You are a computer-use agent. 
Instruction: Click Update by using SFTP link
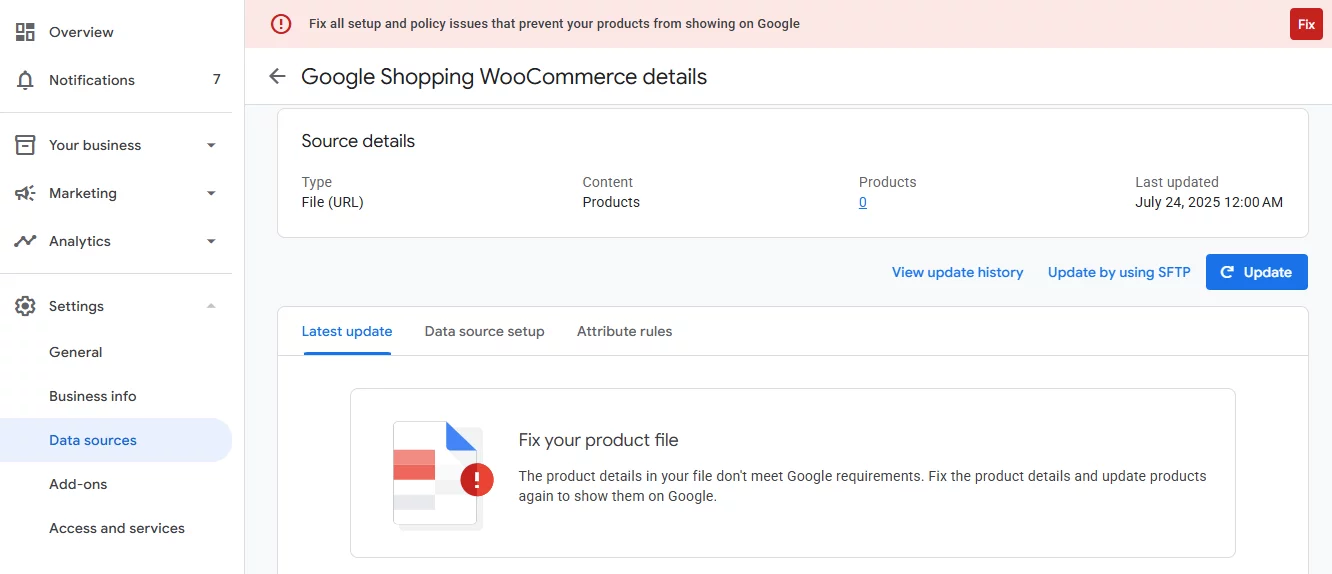(x=1119, y=272)
